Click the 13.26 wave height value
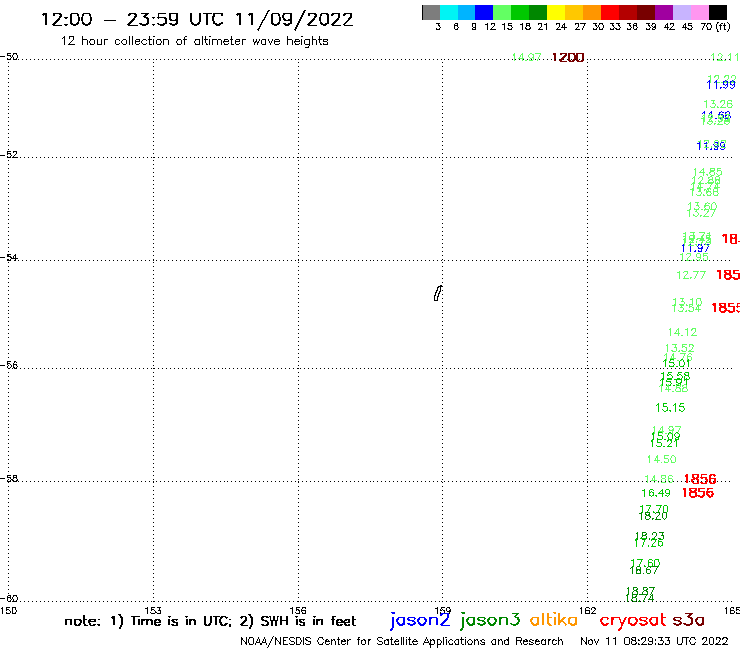740x650 pixels. 718,104
